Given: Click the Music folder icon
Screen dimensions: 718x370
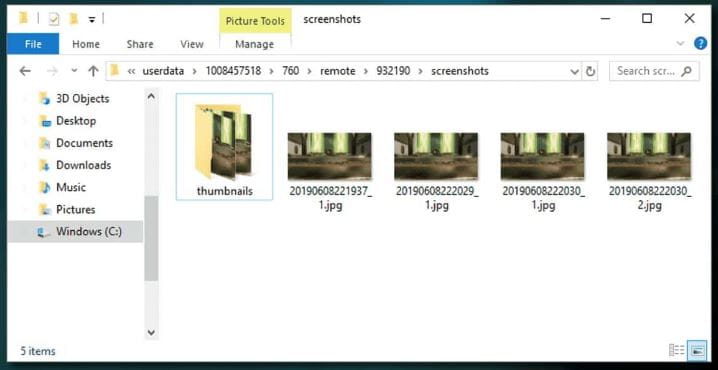Looking at the screenshot, I should [x=44, y=187].
